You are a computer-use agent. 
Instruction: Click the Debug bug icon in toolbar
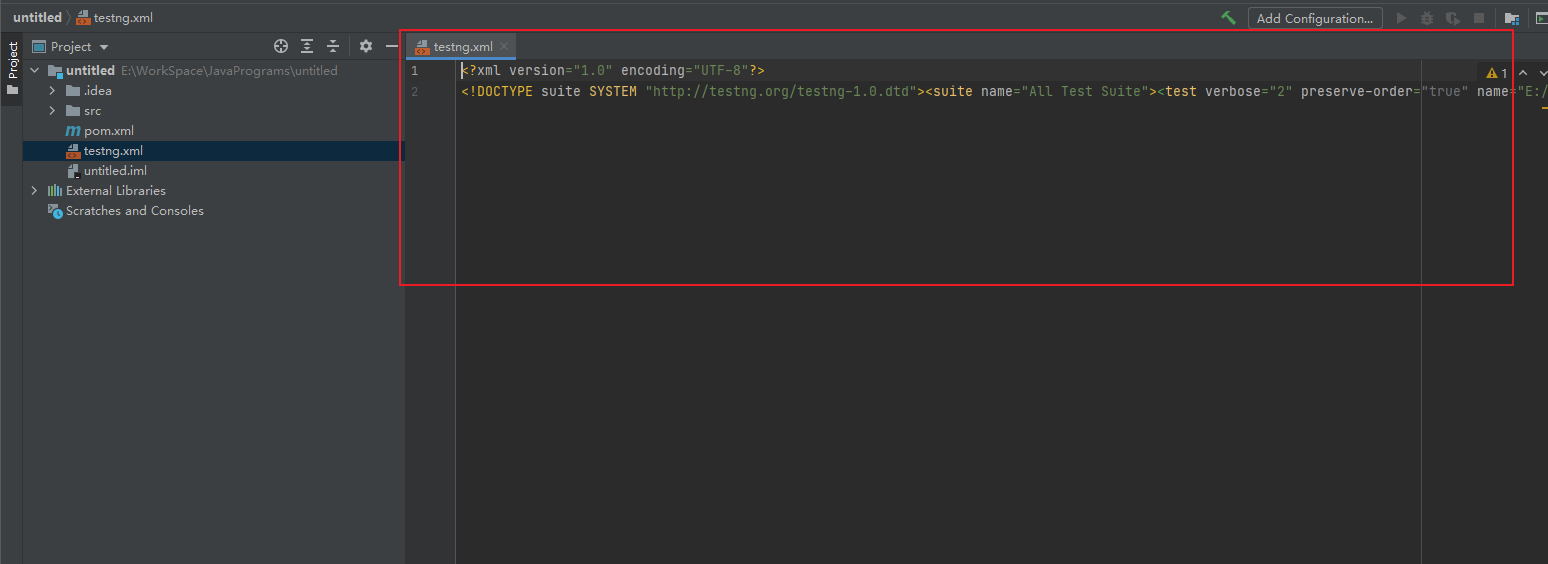click(1428, 18)
